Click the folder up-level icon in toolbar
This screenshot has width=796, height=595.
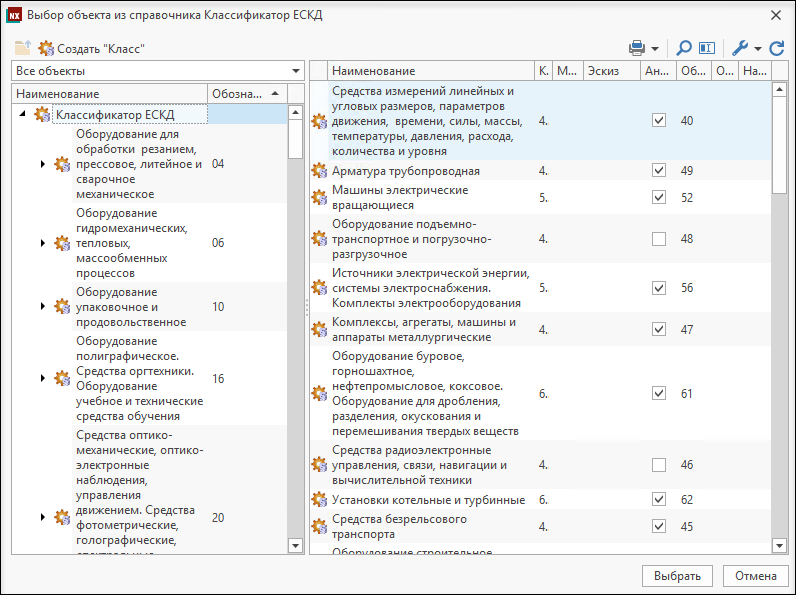click(23, 48)
